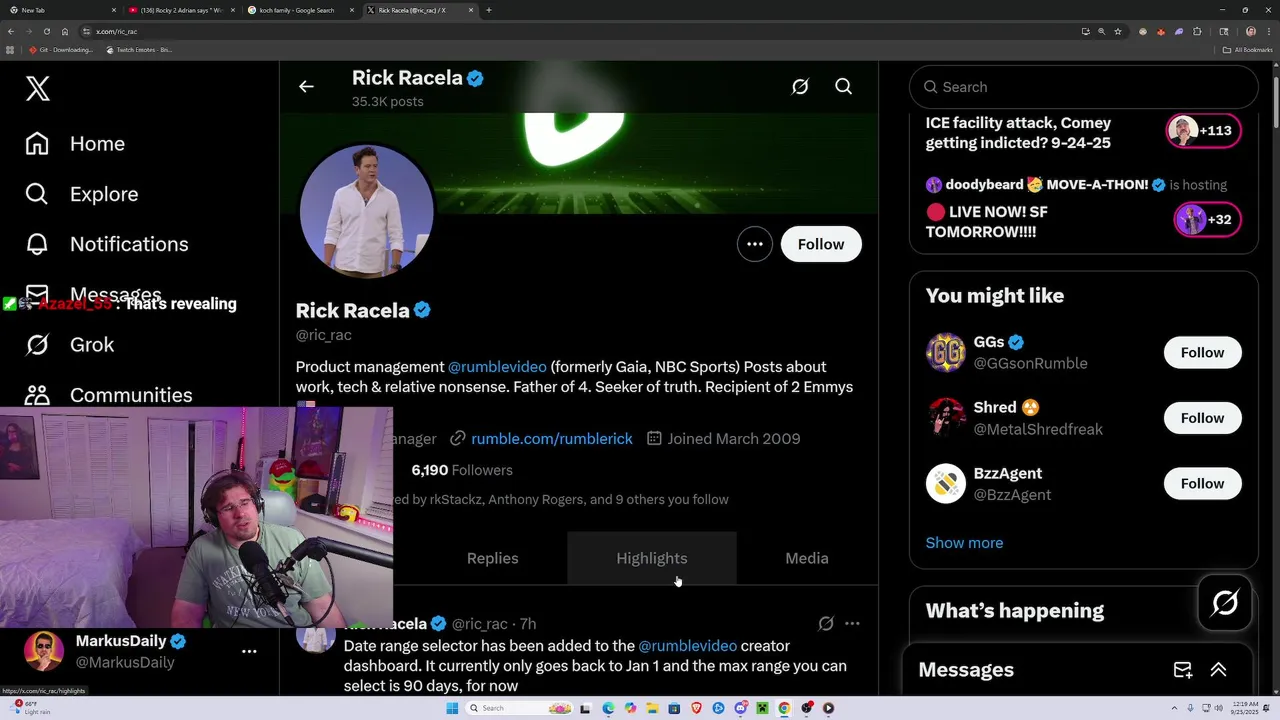Click the Grok explain icon on the post

826,623
